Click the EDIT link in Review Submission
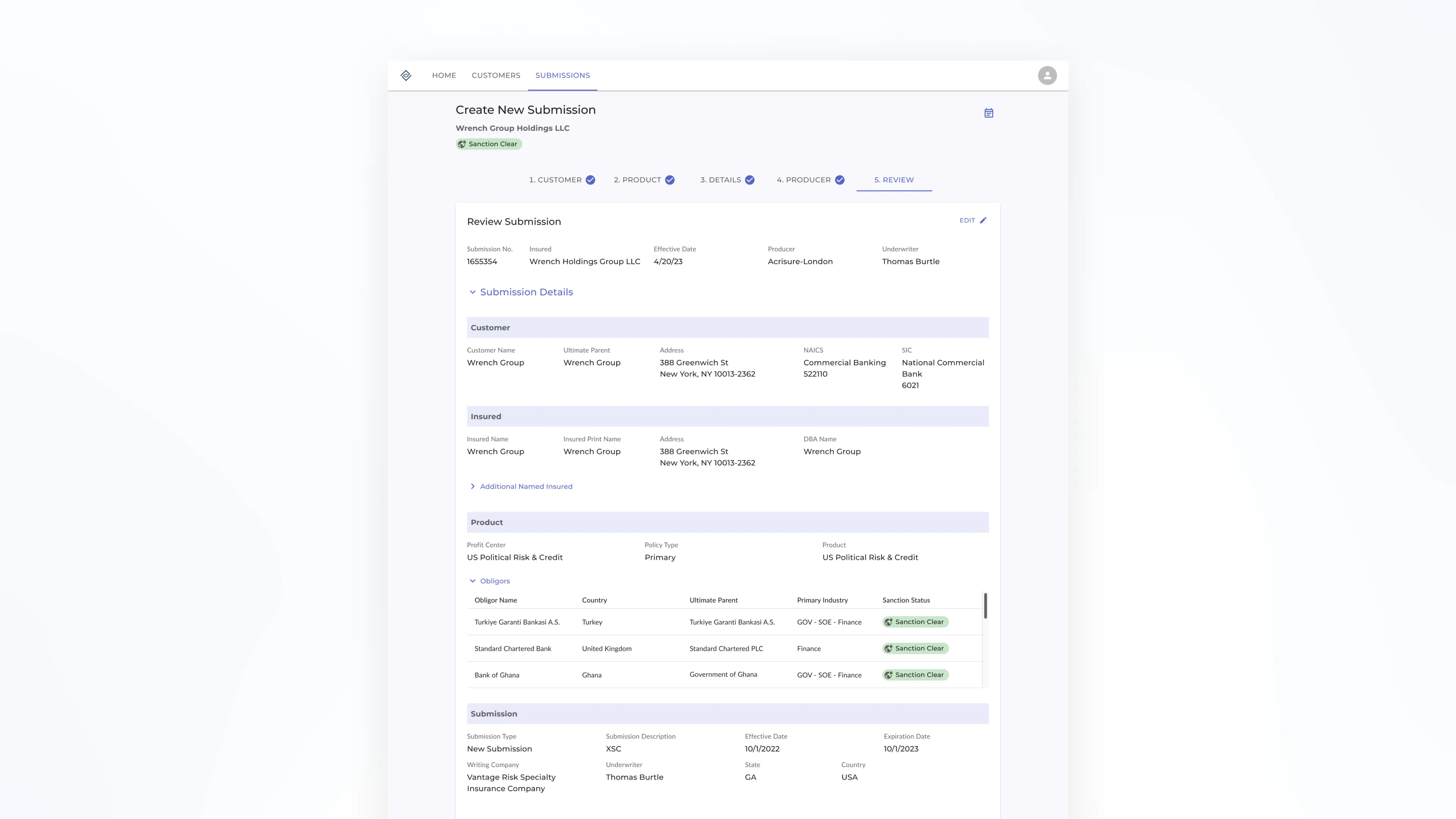This screenshot has height=819, width=1456. click(x=966, y=220)
